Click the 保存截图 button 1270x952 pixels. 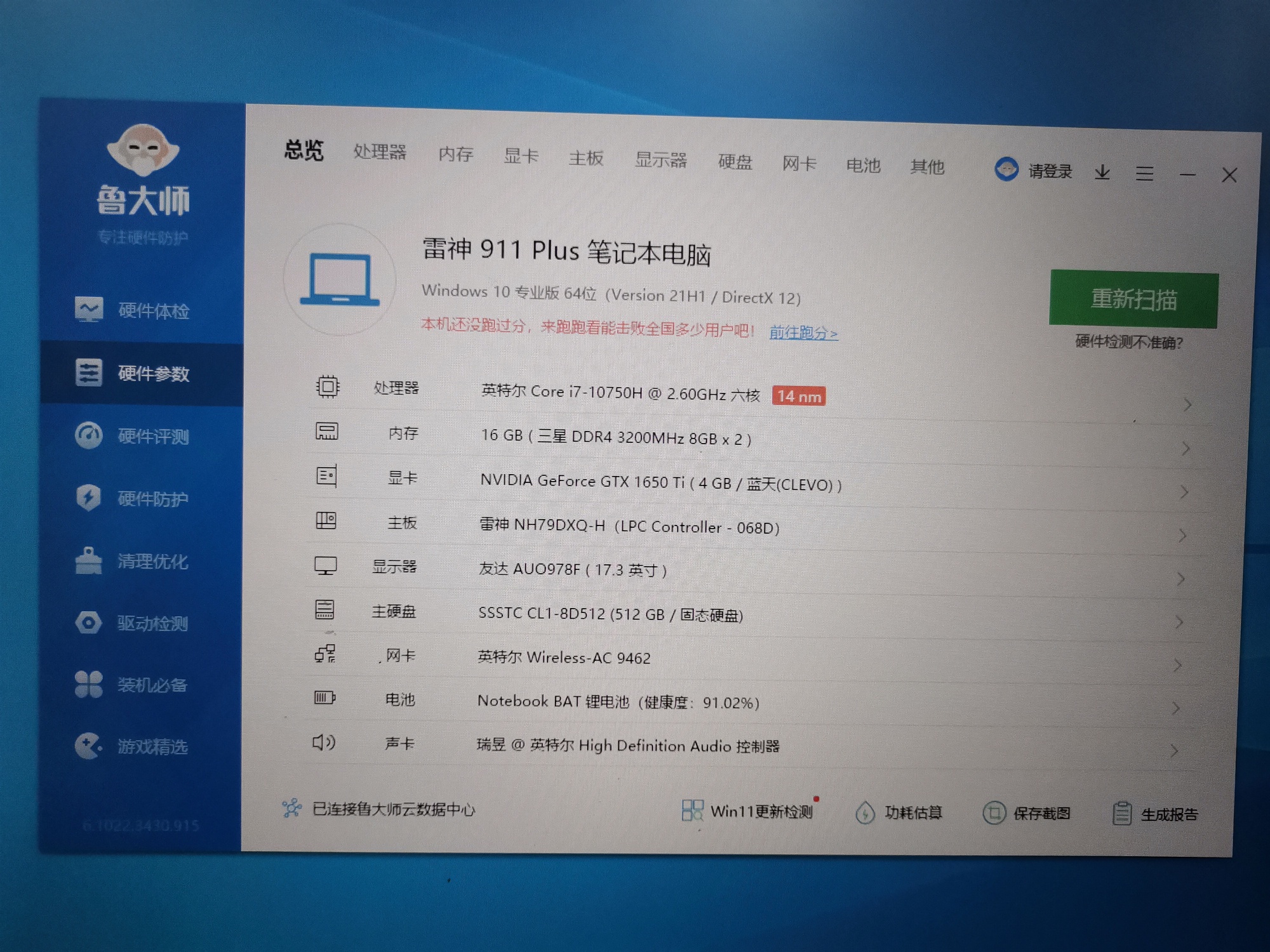point(1027,814)
